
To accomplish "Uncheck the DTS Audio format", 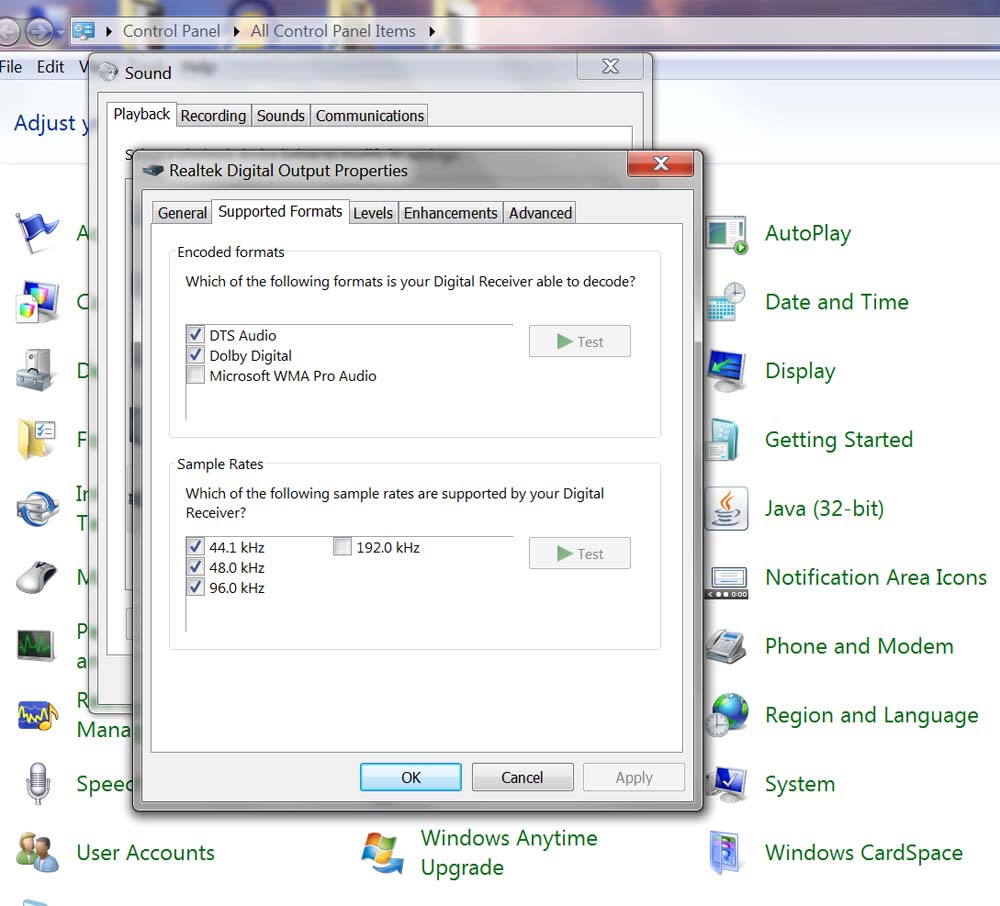I will pyautogui.click(x=196, y=335).
